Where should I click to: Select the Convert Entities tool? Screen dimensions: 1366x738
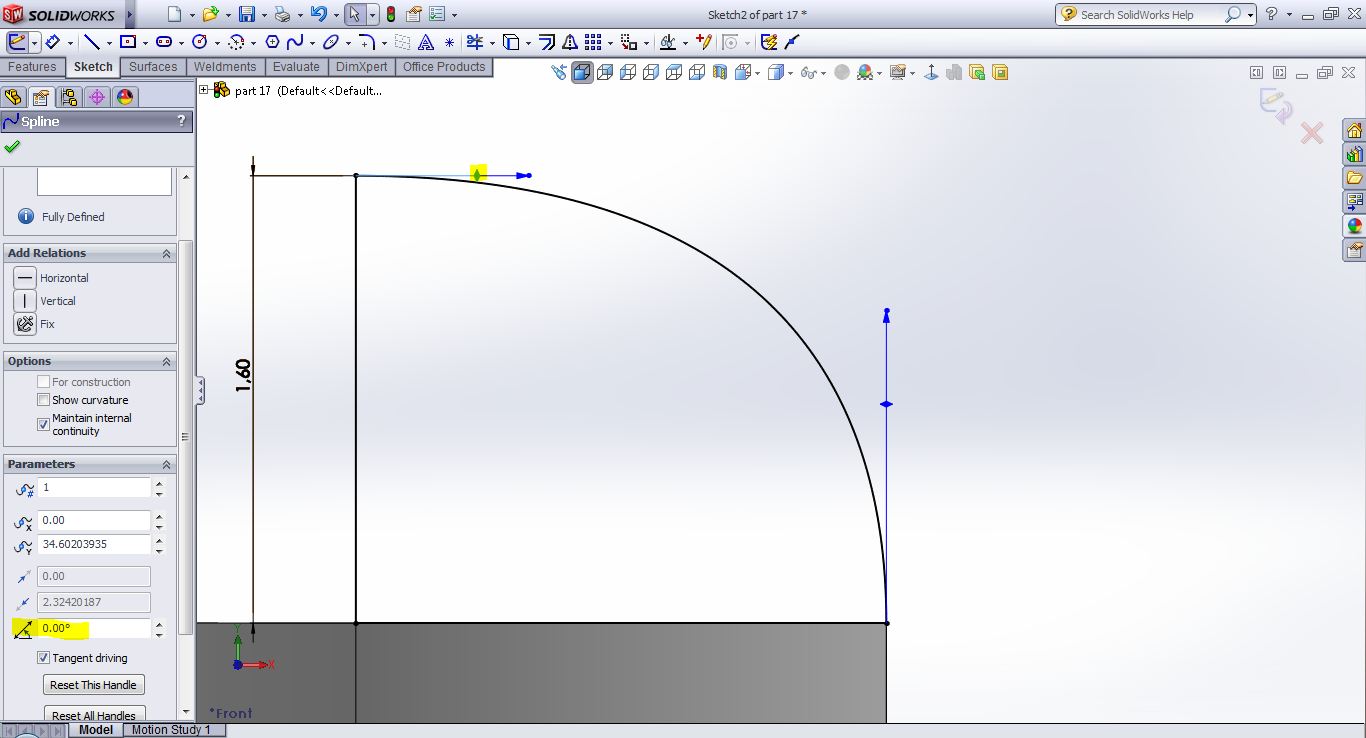[511, 42]
